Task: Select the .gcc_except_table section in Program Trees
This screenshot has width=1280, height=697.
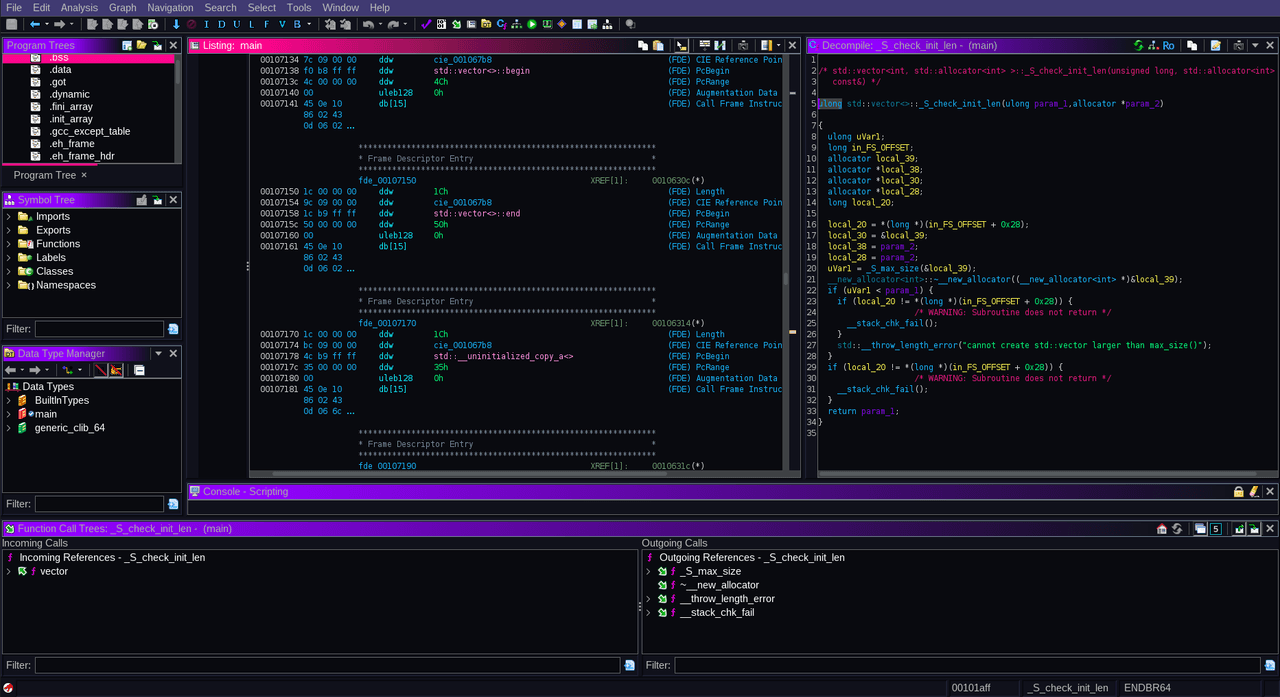Action: click(x=89, y=131)
